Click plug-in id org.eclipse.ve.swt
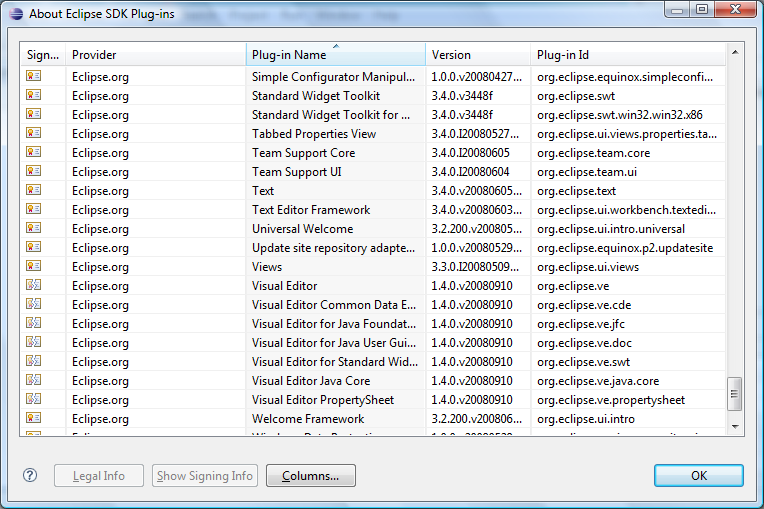 pyautogui.click(x=583, y=362)
